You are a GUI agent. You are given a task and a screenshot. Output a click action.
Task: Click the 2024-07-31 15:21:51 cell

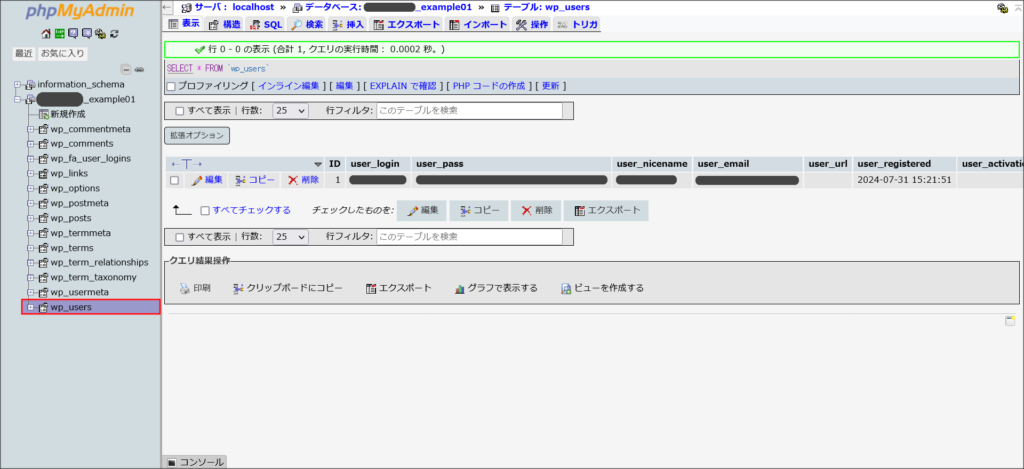(904, 180)
